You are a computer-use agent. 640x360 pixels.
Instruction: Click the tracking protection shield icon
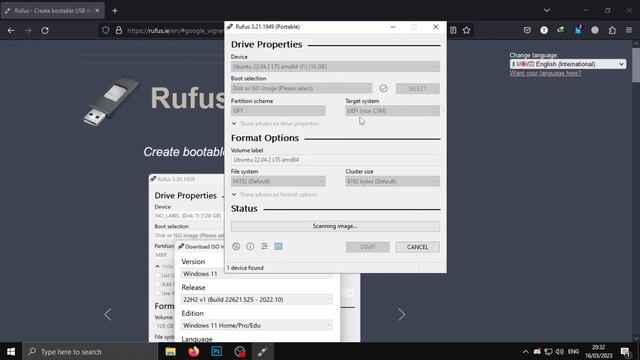point(106,30)
